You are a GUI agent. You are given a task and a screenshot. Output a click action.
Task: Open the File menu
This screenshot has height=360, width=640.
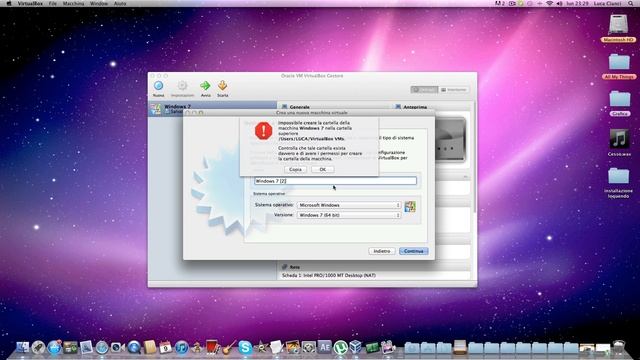[x=53, y=3]
